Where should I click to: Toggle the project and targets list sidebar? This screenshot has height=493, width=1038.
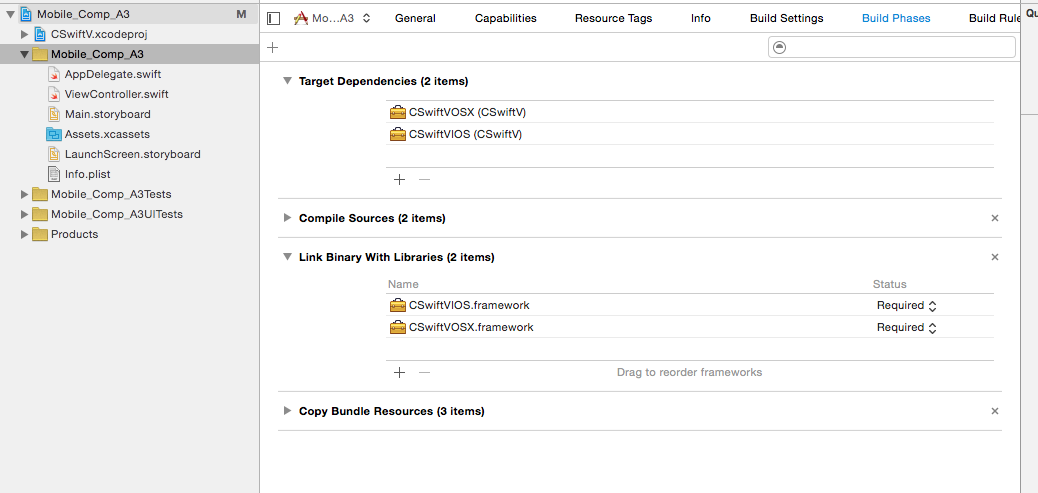click(273, 19)
